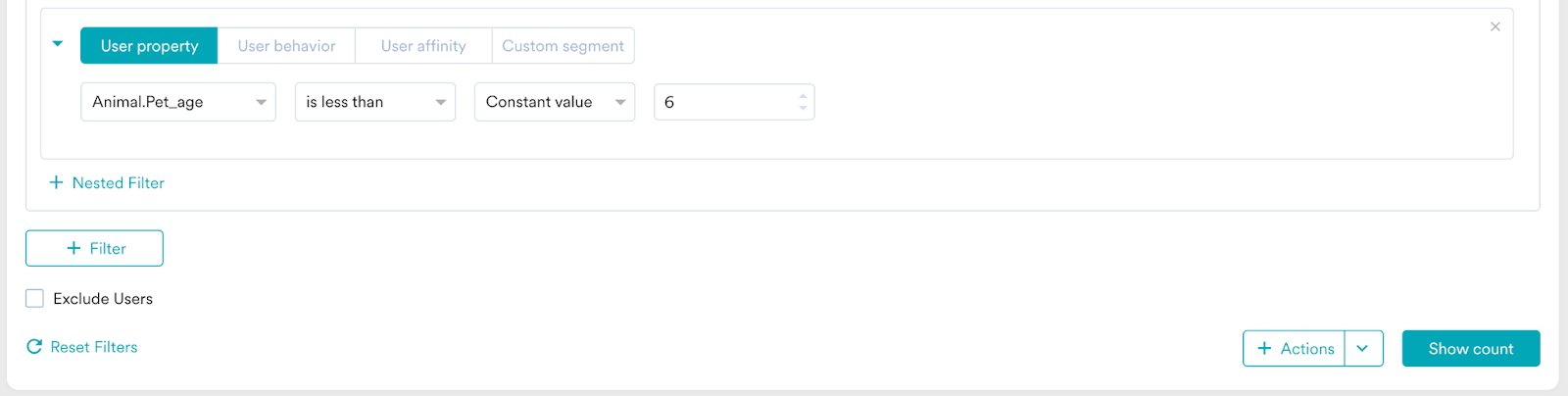
Task: Switch to the User behavior tab
Action: point(286,46)
